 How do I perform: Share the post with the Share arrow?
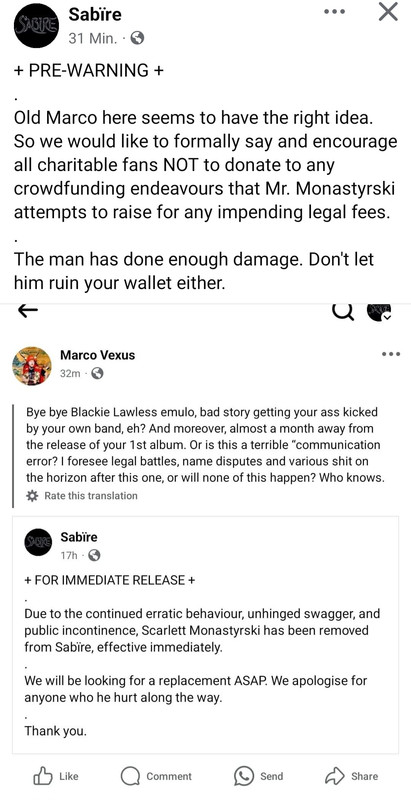click(x=352, y=776)
